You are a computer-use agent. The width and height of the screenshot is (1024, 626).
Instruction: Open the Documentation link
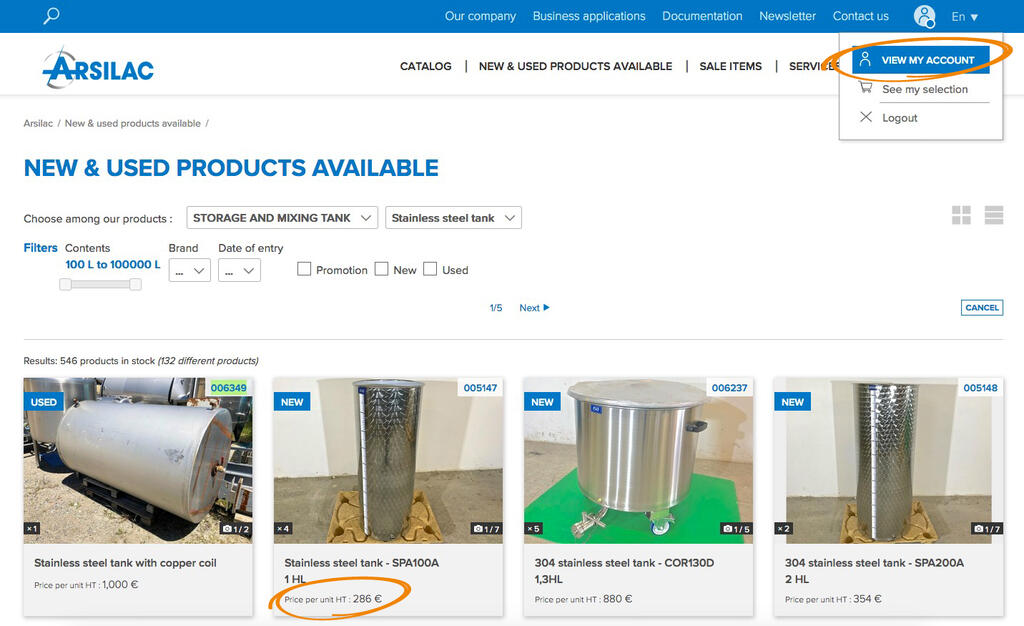(x=702, y=16)
